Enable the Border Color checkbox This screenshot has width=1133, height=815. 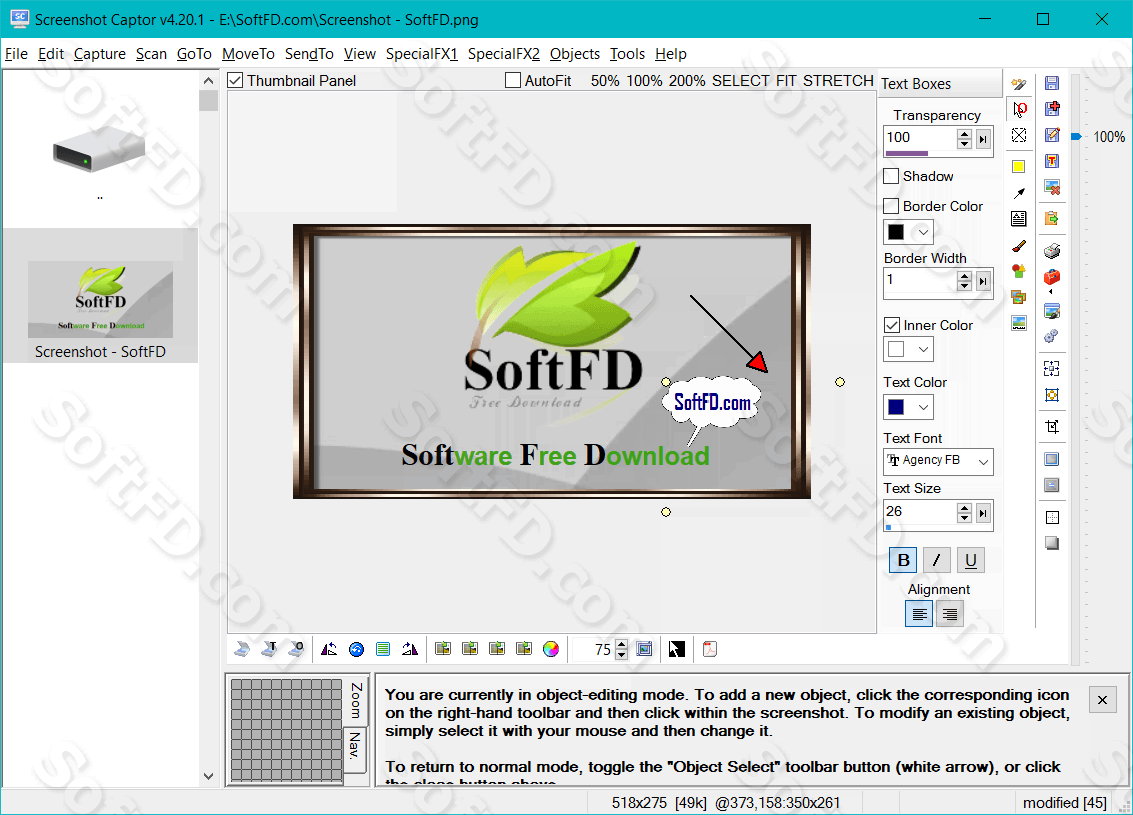(892, 206)
